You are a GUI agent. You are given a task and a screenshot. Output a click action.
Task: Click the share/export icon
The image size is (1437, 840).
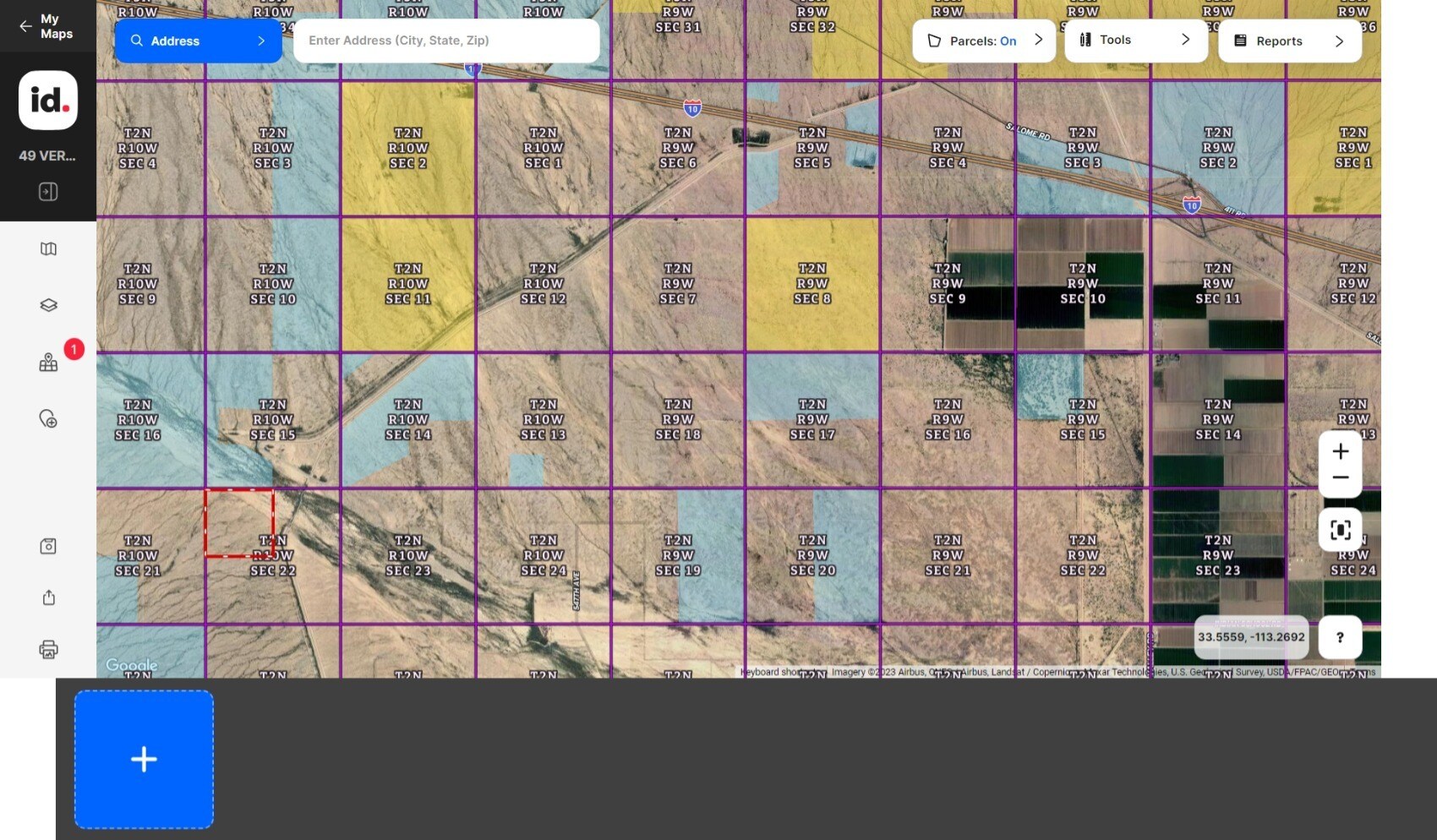pyautogui.click(x=48, y=597)
